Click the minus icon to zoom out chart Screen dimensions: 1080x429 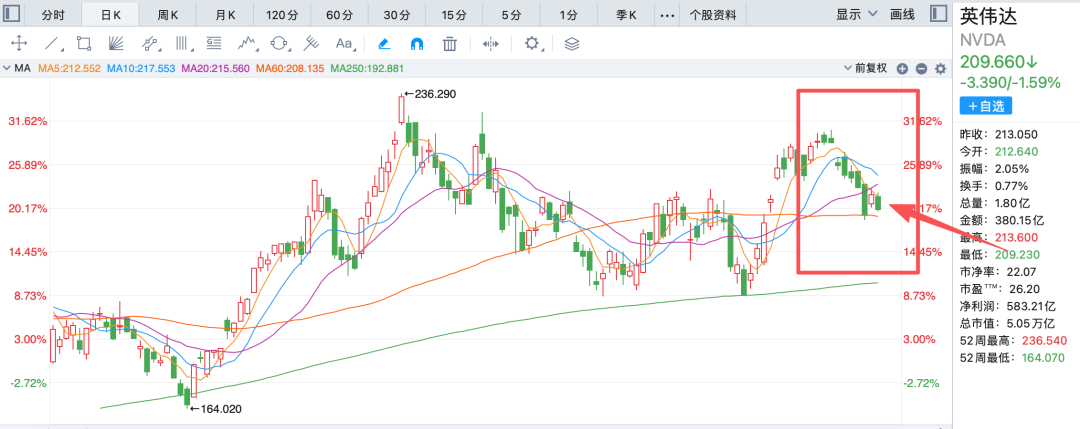pos(921,68)
